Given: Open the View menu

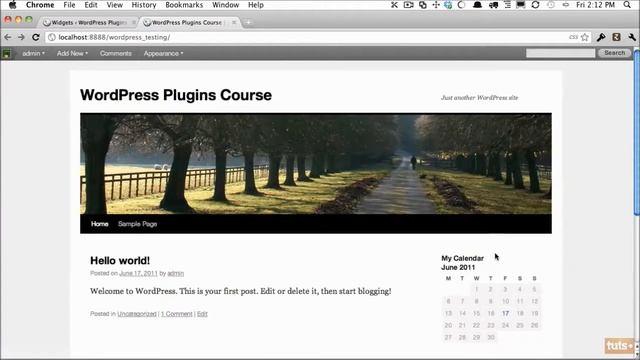Looking at the screenshot, I should coord(114,5).
